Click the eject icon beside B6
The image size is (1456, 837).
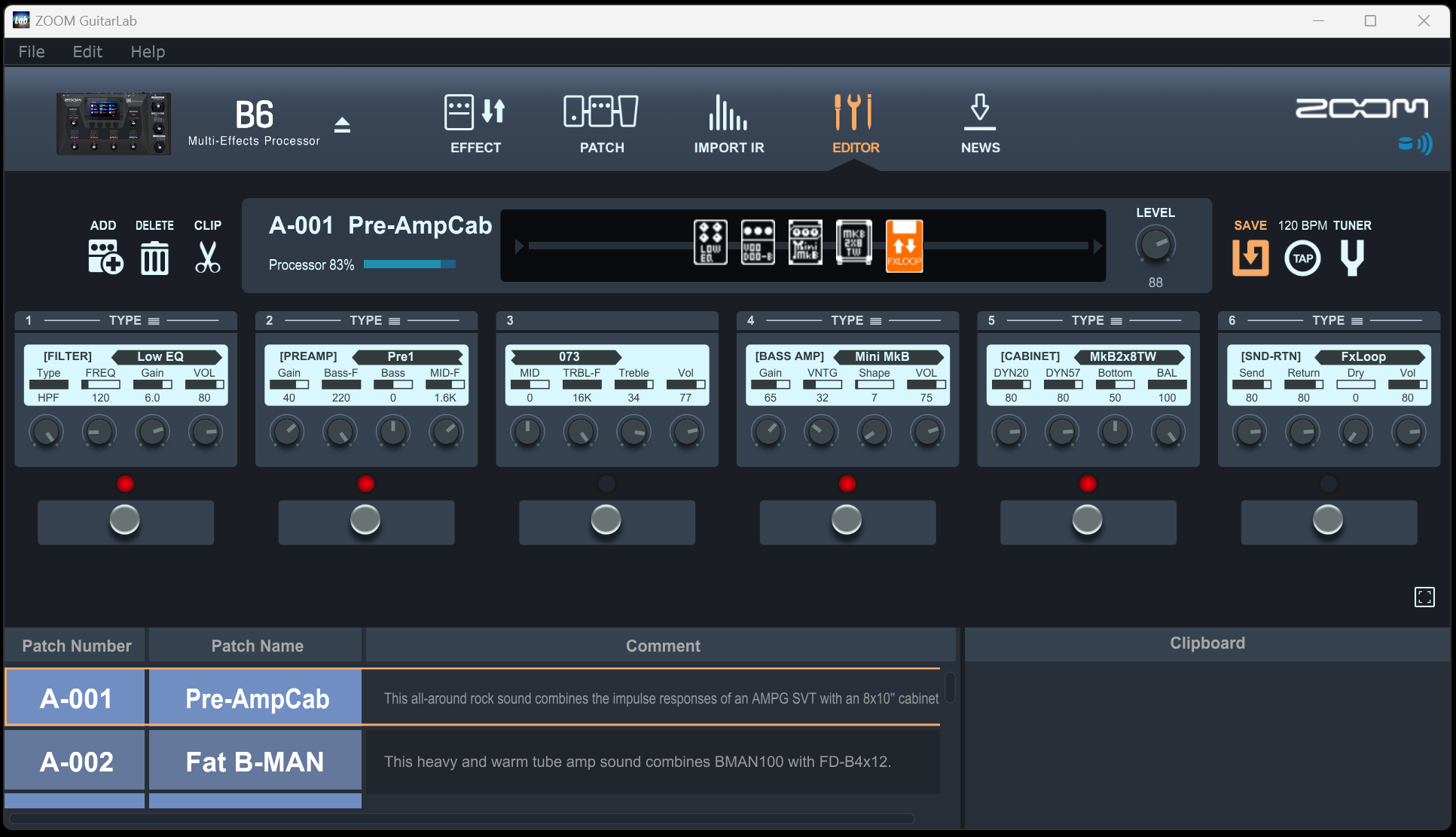343,124
